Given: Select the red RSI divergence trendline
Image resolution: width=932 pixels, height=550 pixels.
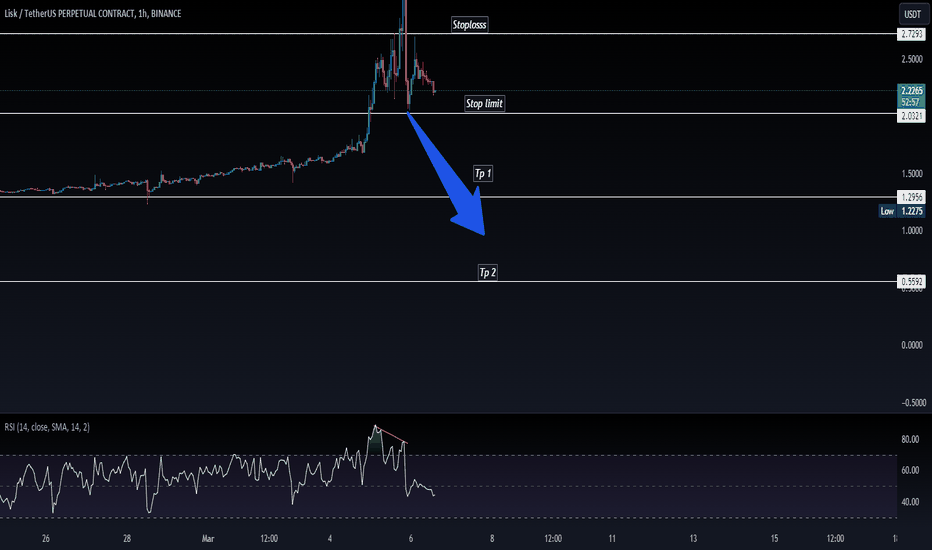Looking at the screenshot, I should tap(391, 435).
